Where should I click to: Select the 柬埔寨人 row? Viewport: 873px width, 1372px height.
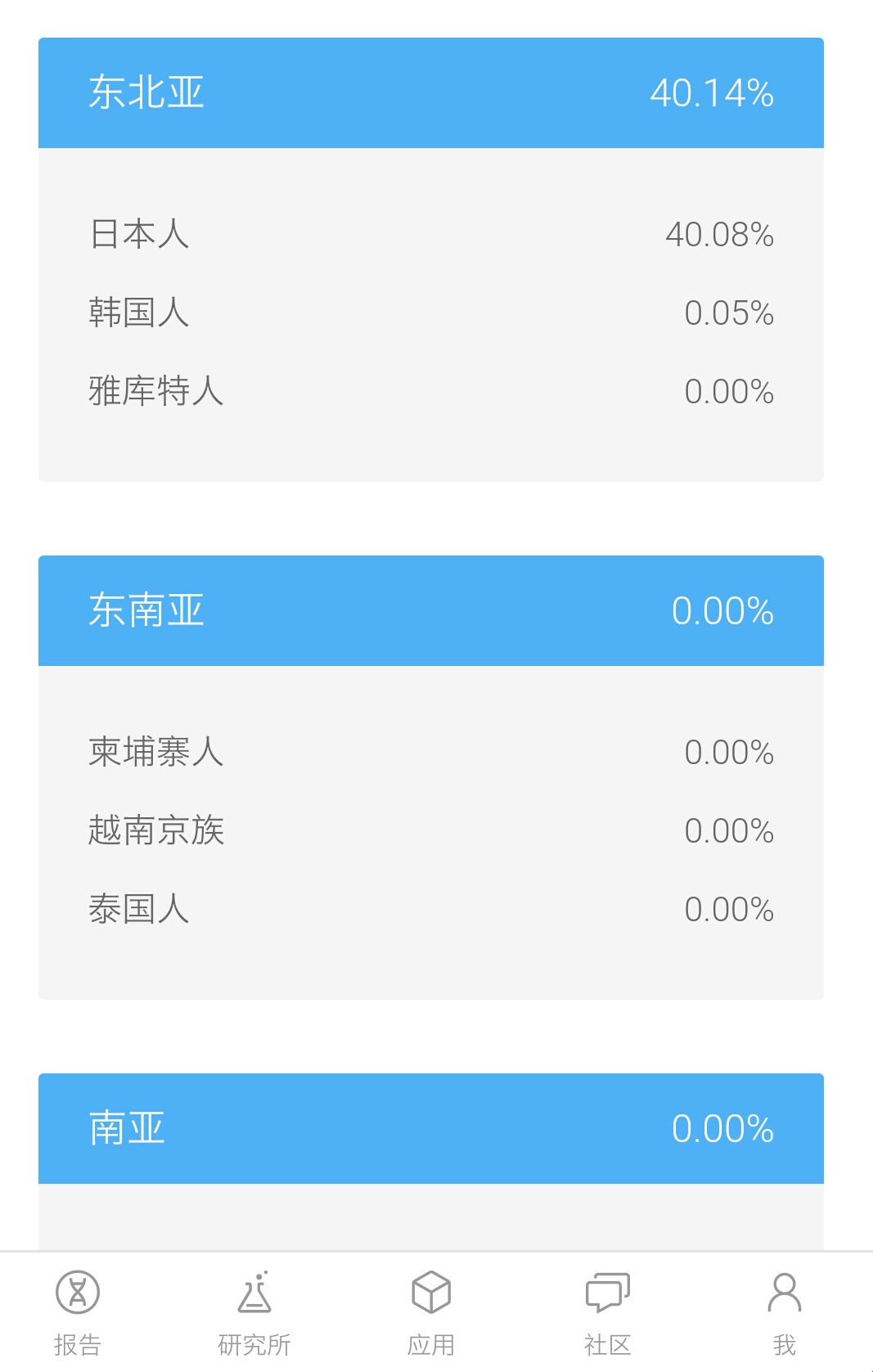pos(431,752)
